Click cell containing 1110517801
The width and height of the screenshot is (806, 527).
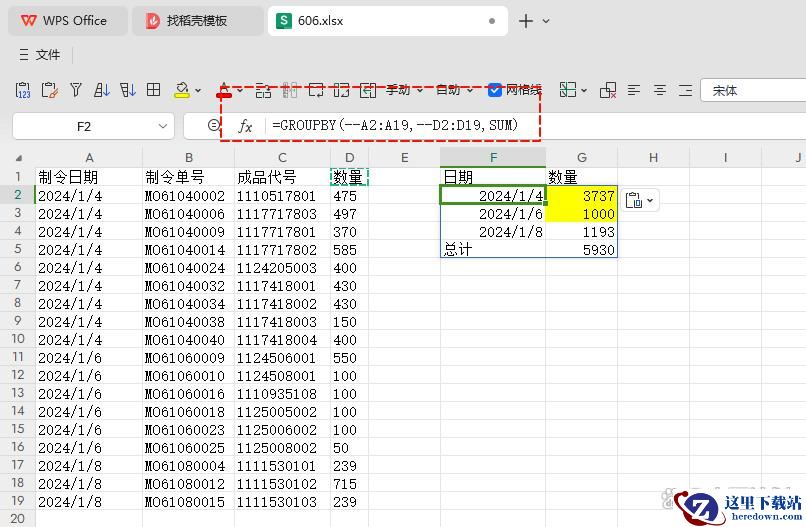pyautogui.click(x=282, y=196)
